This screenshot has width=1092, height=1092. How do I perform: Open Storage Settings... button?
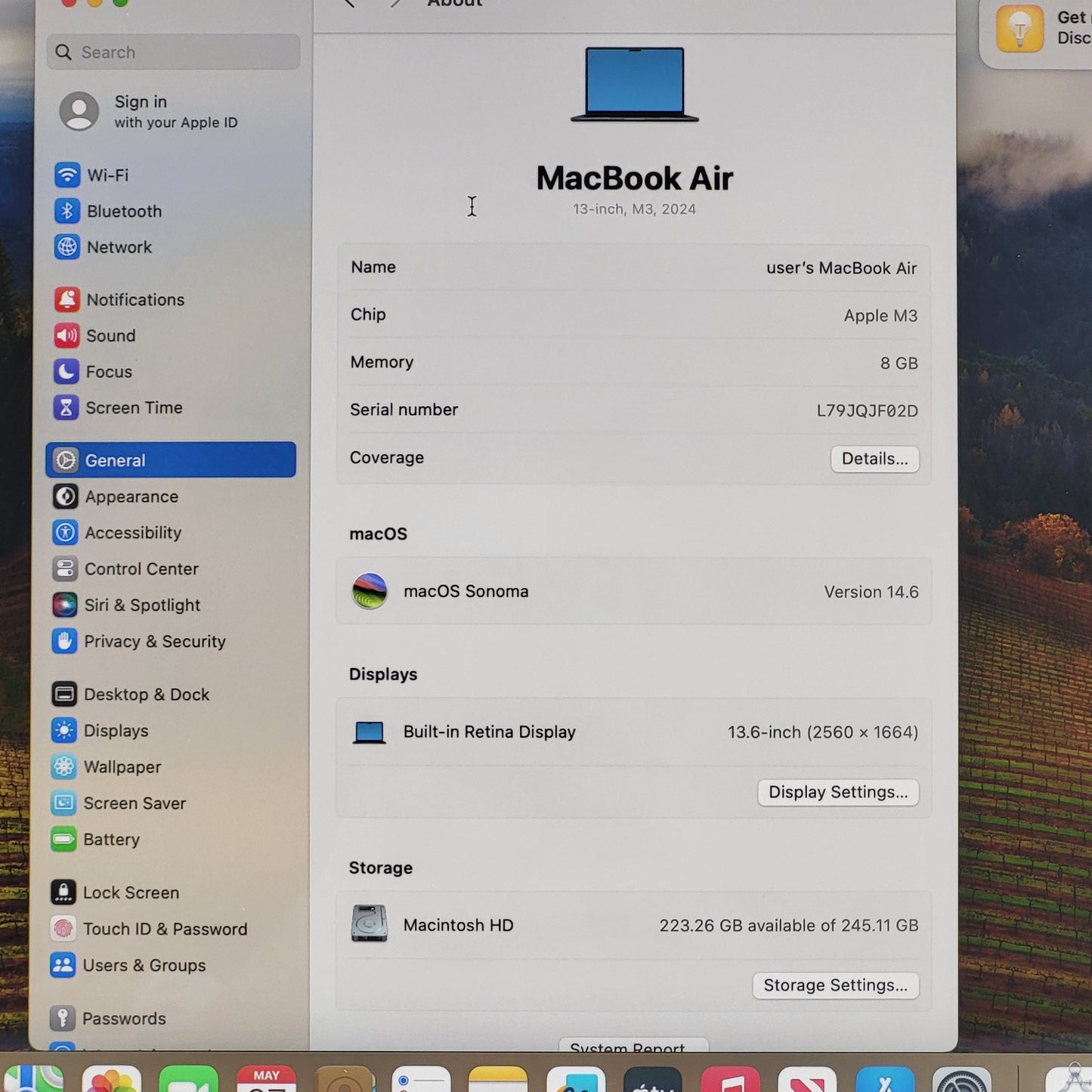coord(835,985)
